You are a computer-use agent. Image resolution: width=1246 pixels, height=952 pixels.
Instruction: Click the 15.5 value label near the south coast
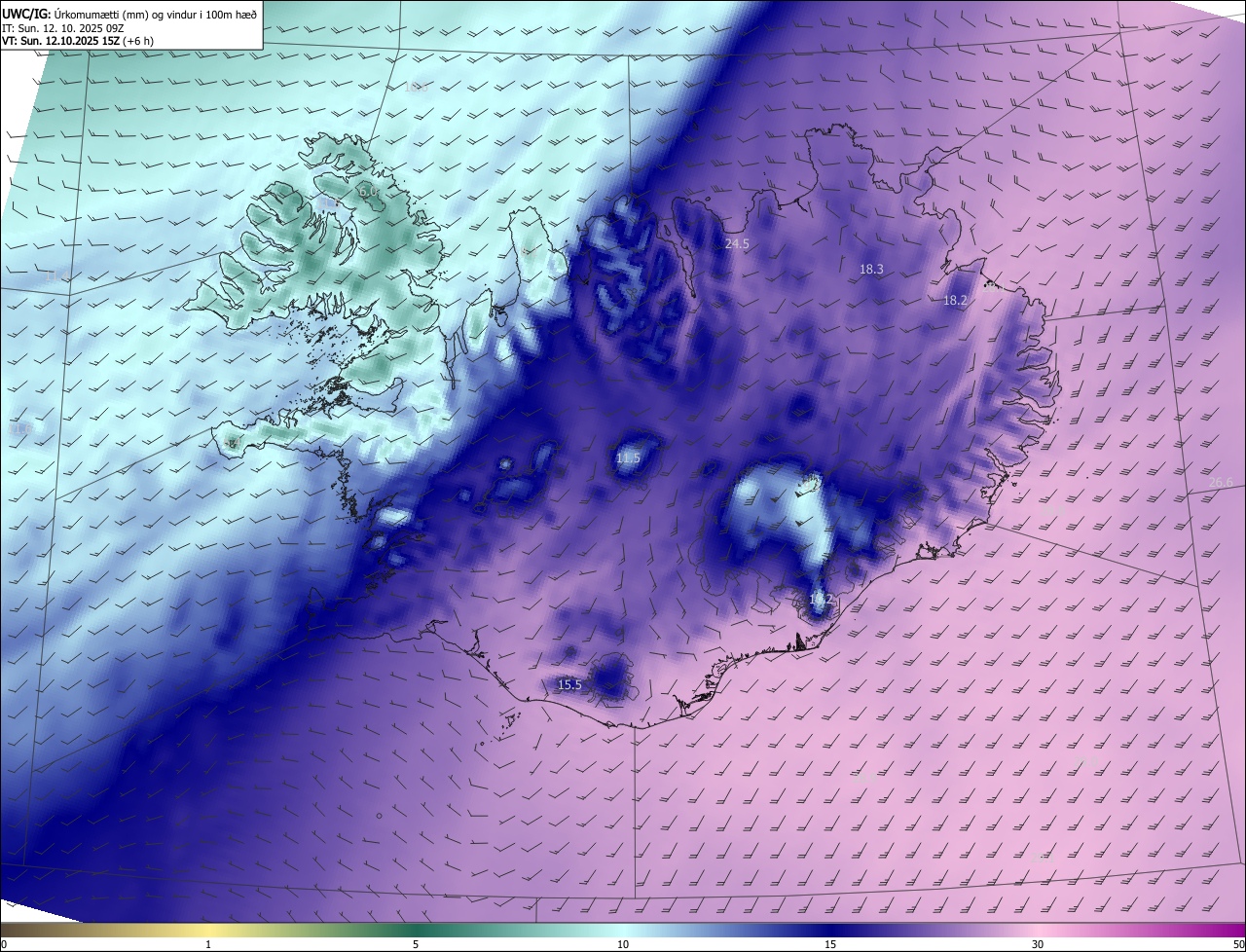(x=569, y=685)
